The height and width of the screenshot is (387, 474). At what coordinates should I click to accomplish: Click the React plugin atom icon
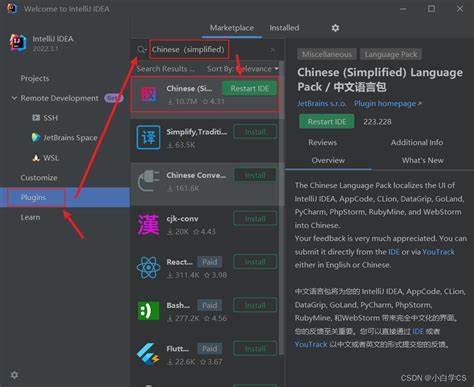[148, 267]
